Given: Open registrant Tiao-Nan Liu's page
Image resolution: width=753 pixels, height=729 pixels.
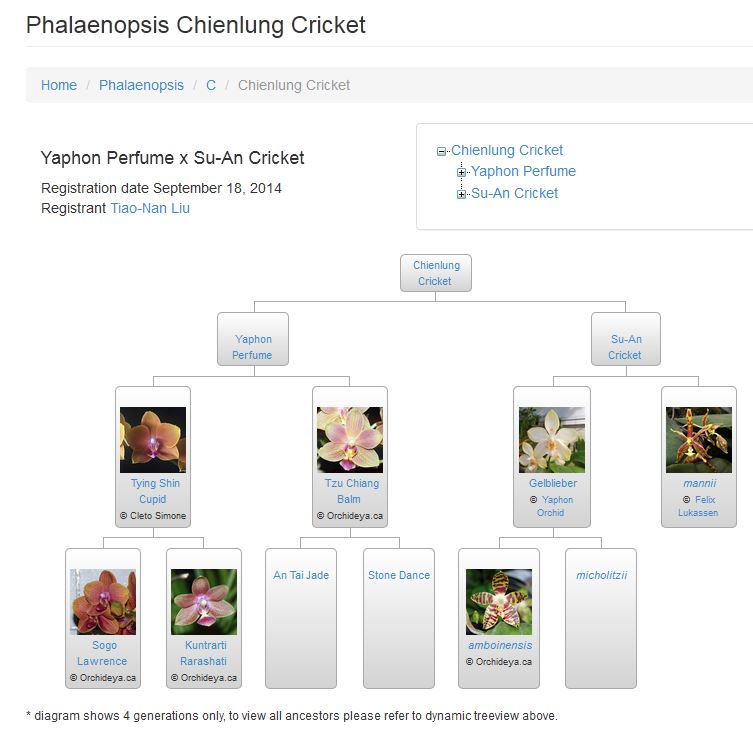Looking at the screenshot, I should click(x=150, y=208).
